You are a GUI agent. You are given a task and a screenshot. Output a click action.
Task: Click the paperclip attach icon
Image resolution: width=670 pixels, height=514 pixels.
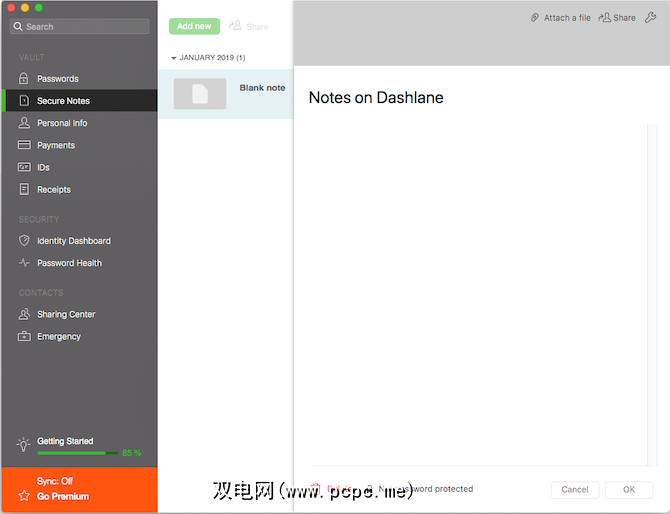tap(535, 18)
